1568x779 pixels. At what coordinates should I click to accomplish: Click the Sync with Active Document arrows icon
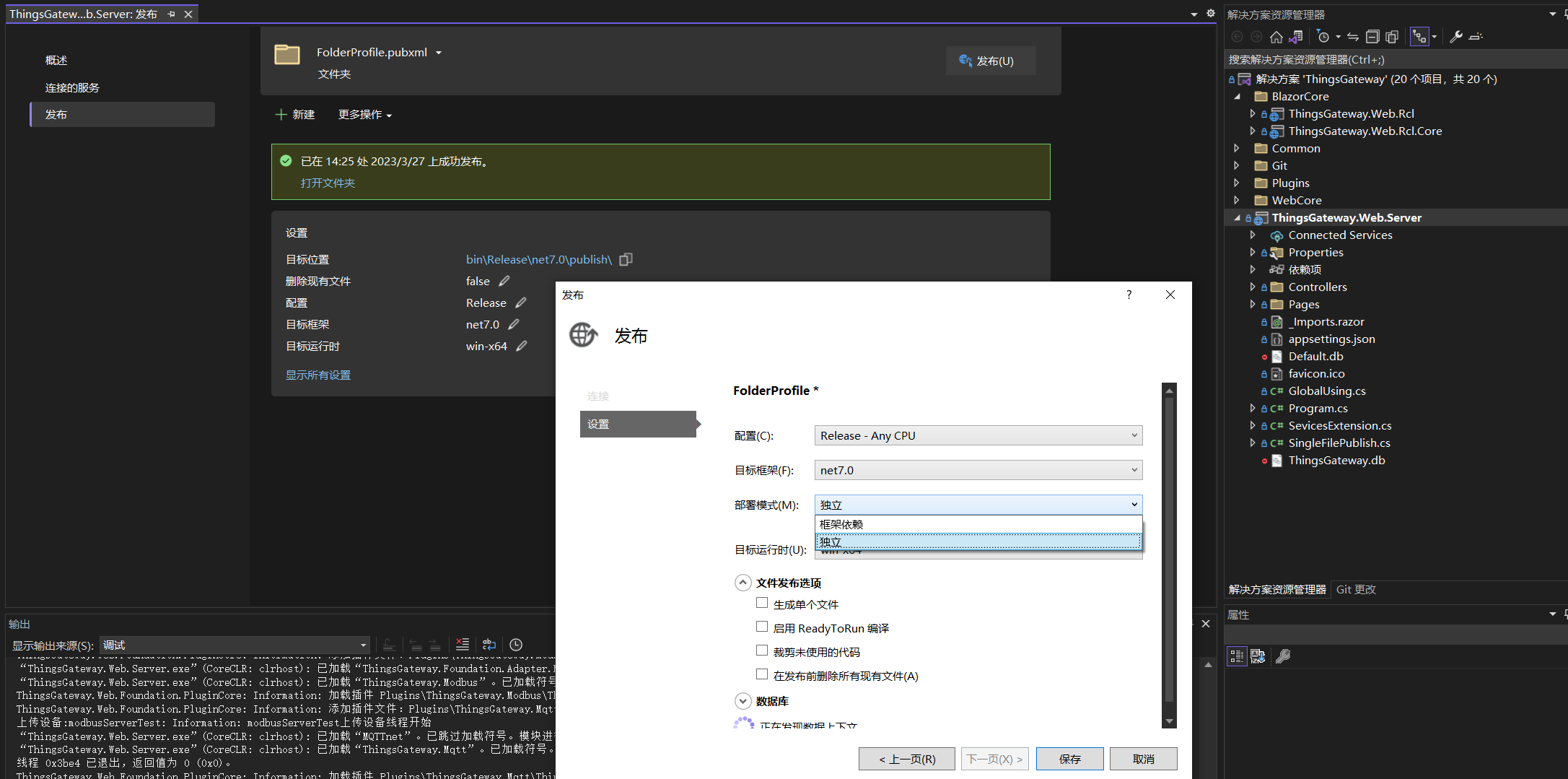1353,37
